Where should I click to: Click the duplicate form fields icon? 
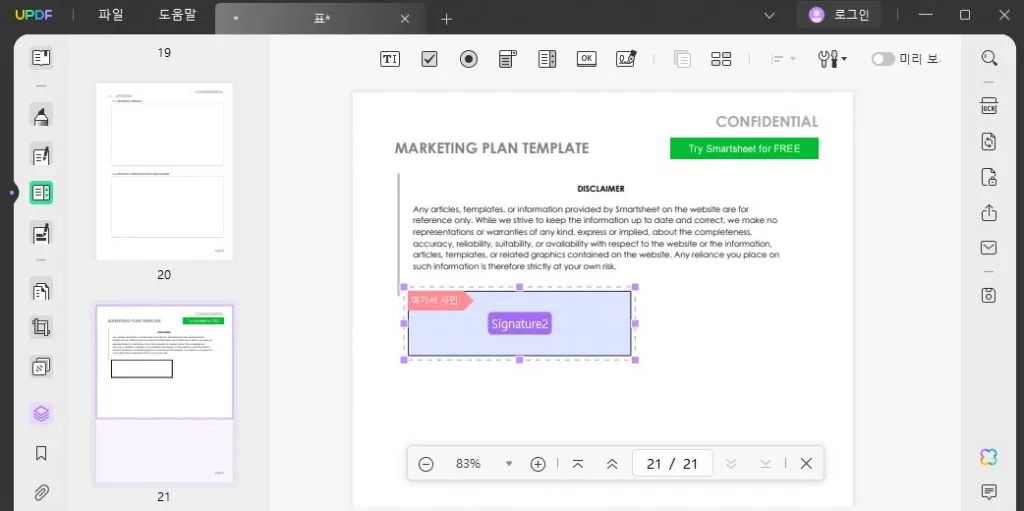click(x=682, y=59)
